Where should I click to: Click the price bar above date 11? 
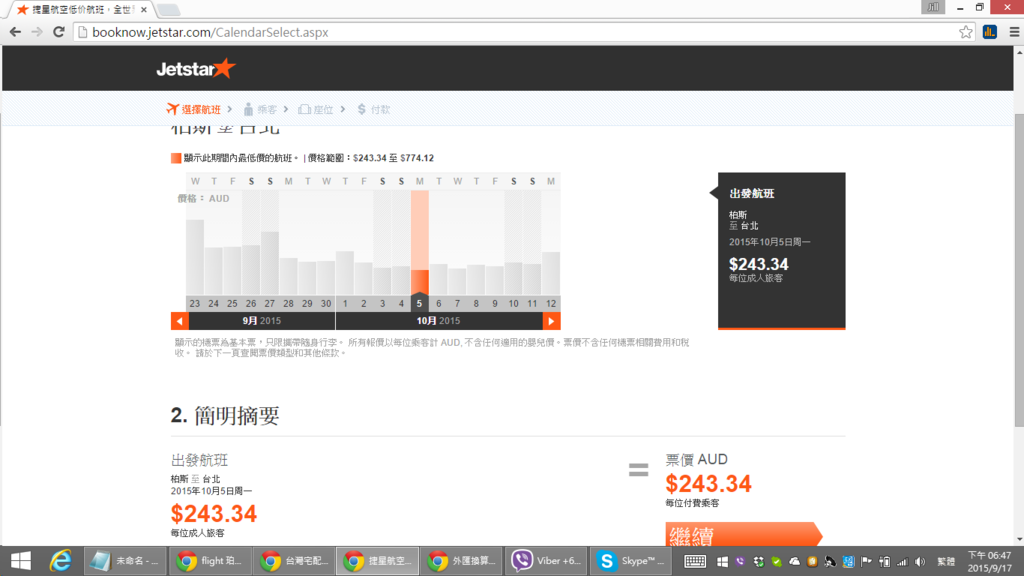[532, 279]
